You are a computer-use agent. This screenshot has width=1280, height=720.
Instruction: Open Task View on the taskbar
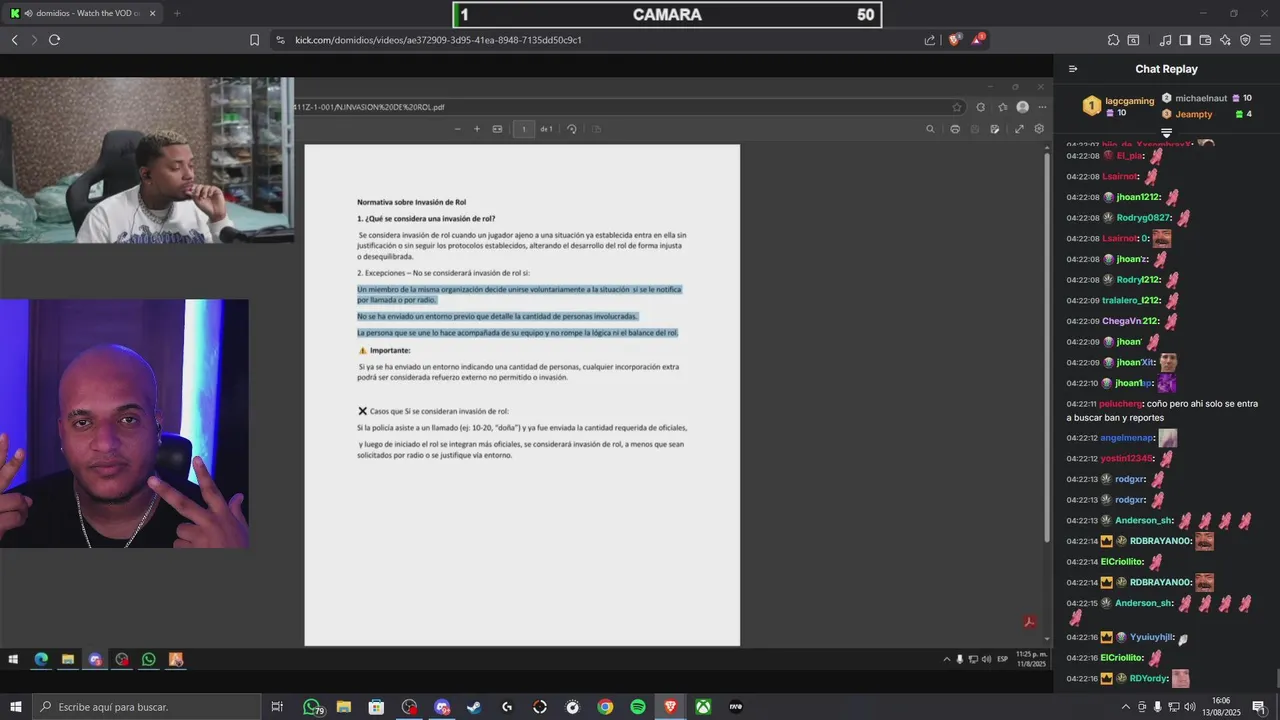(x=277, y=707)
